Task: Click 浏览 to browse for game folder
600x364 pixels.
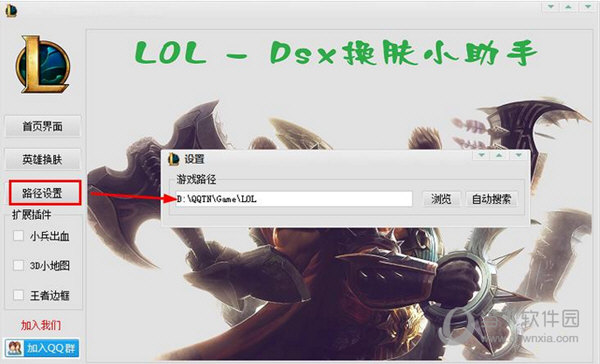Action: coord(441,199)
